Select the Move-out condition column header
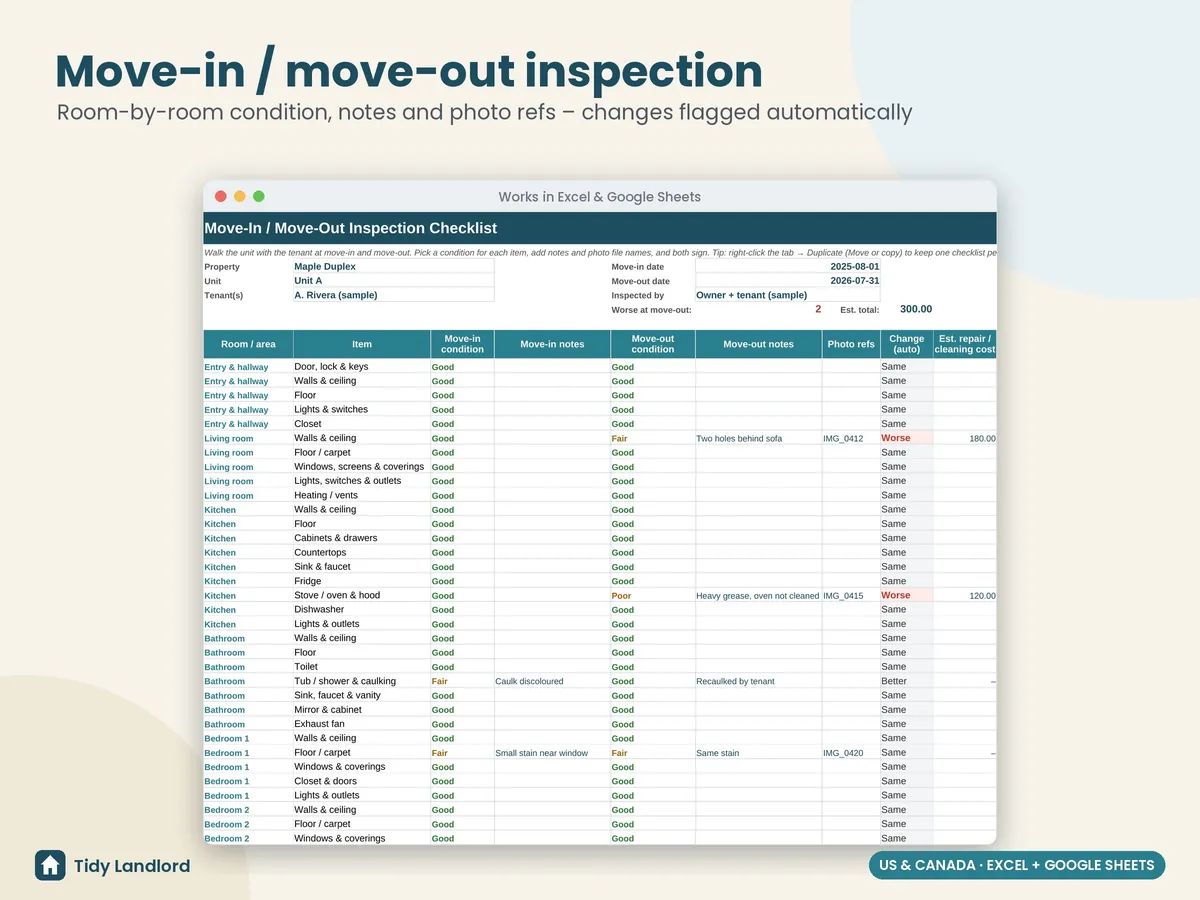 tap(653, 344)
